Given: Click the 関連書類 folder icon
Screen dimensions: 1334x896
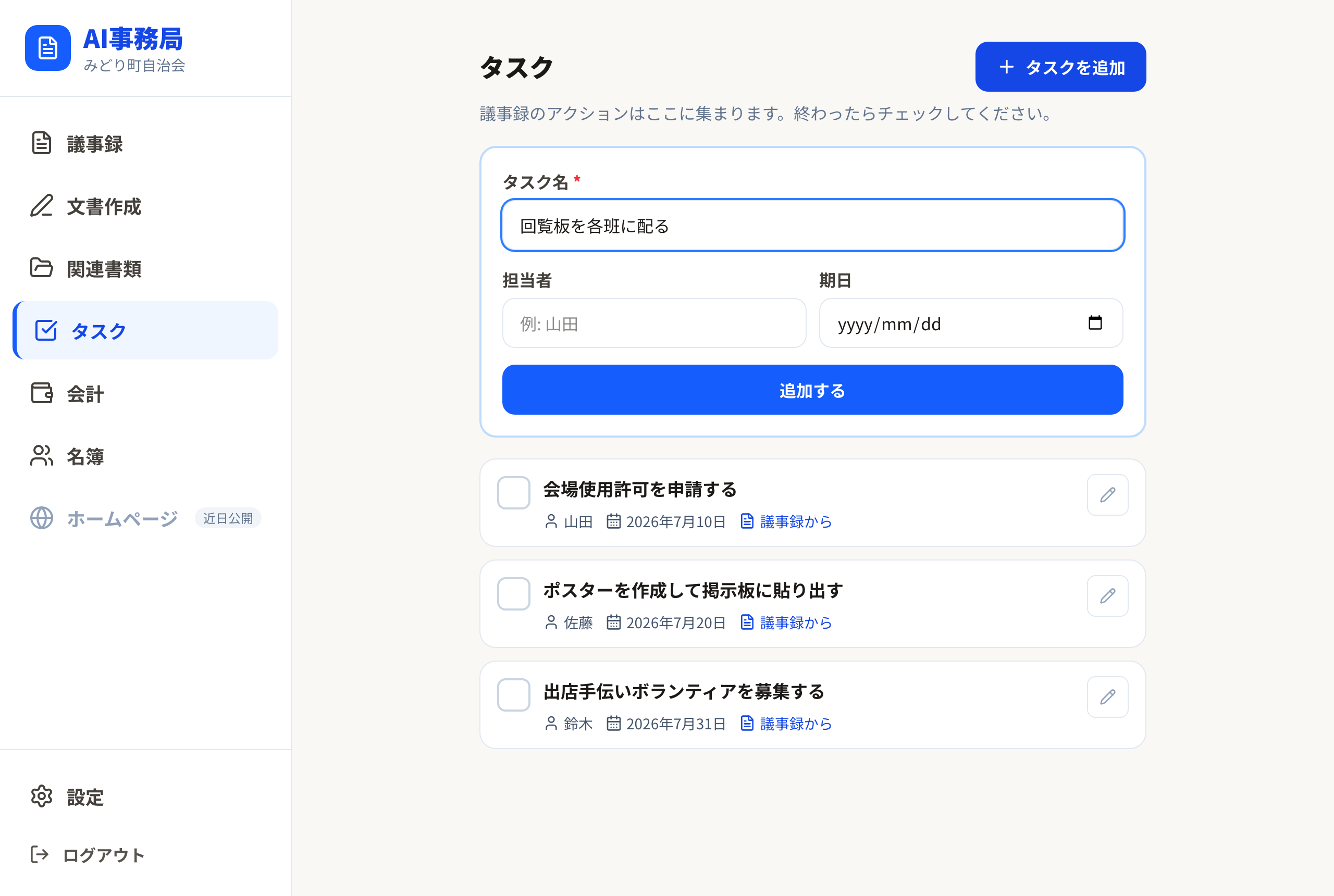Looking at the screenshot, I should 42,268.
